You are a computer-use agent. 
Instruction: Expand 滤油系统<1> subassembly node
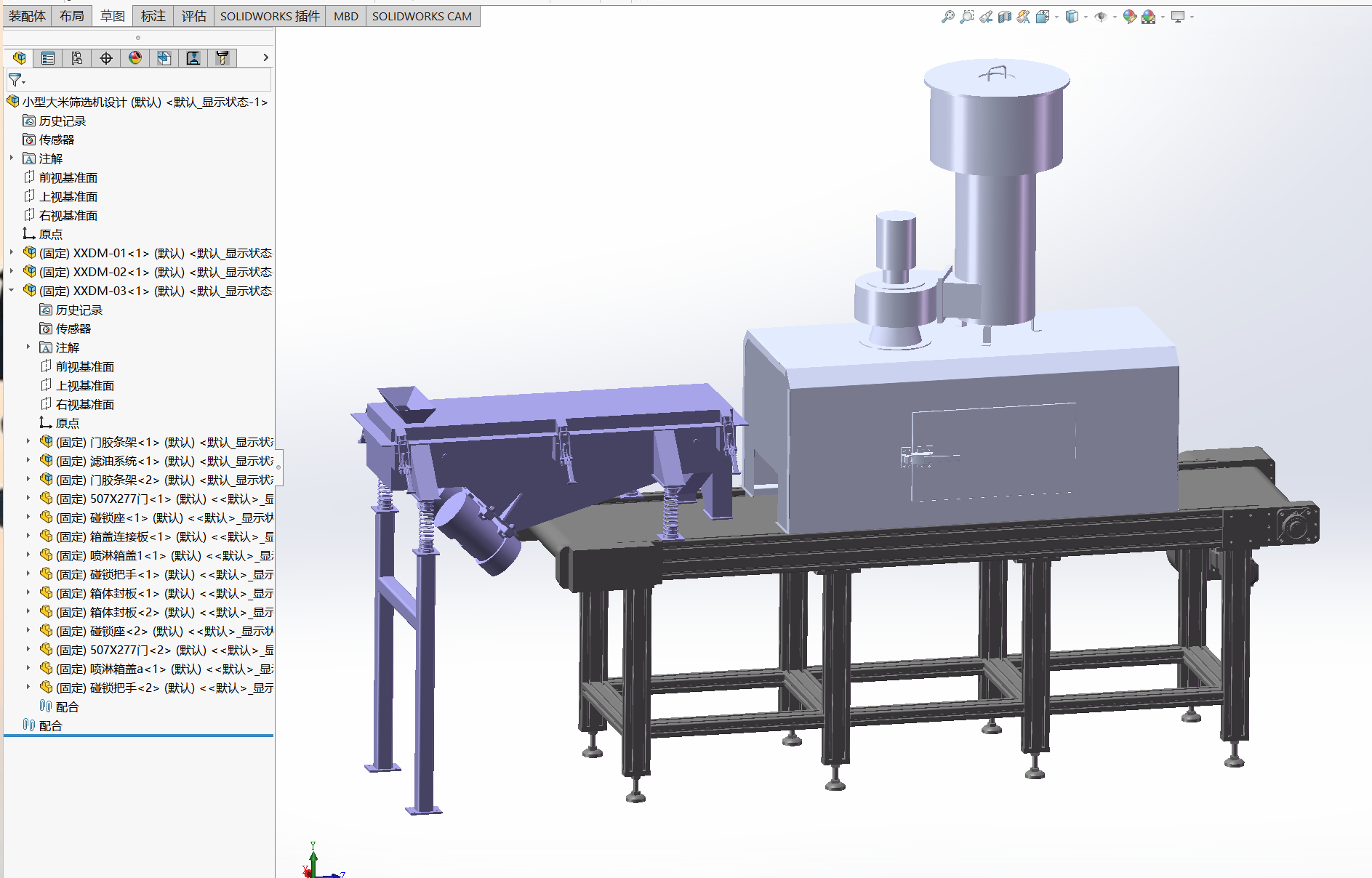(28, 460)
